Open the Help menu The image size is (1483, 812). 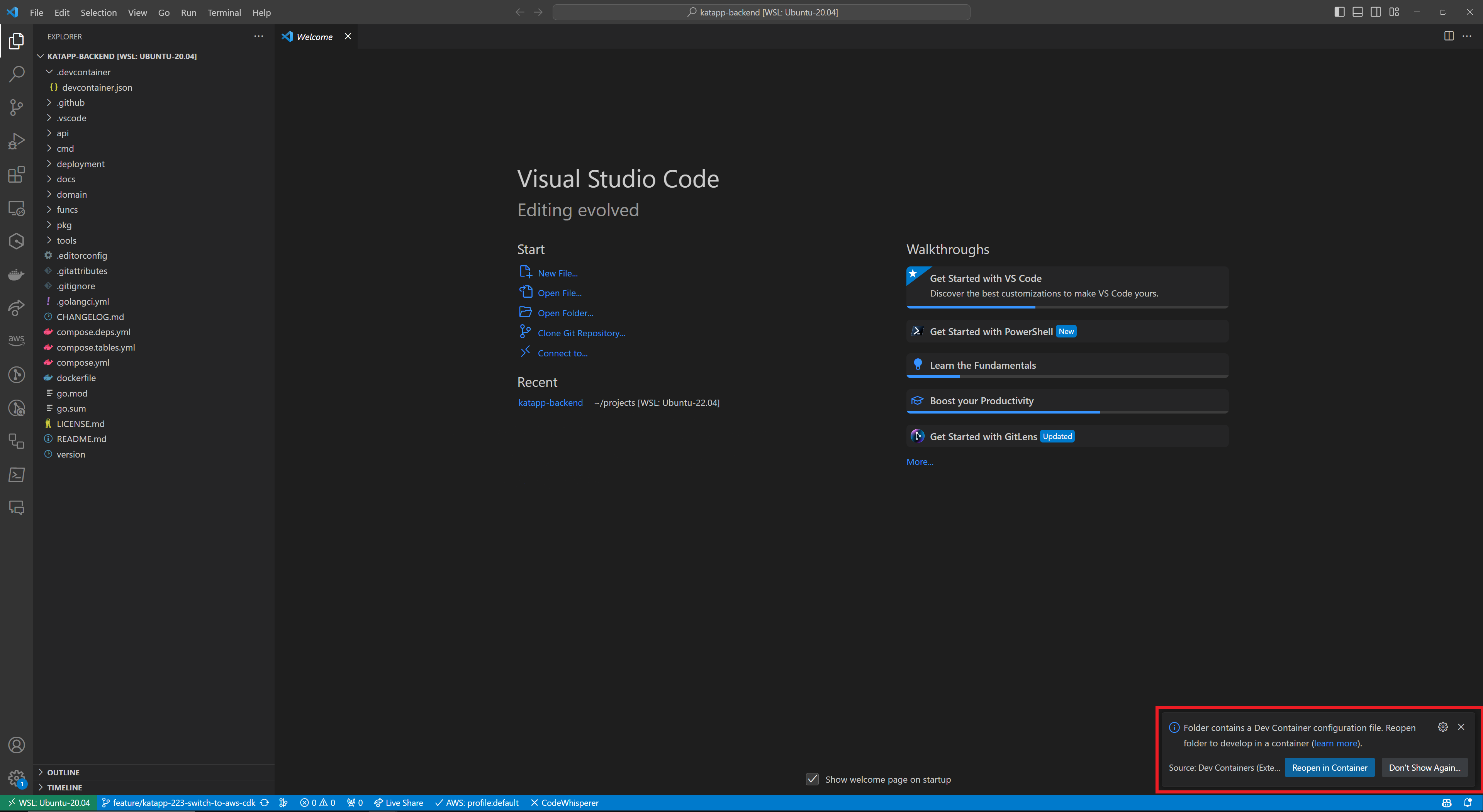[261, 12]
